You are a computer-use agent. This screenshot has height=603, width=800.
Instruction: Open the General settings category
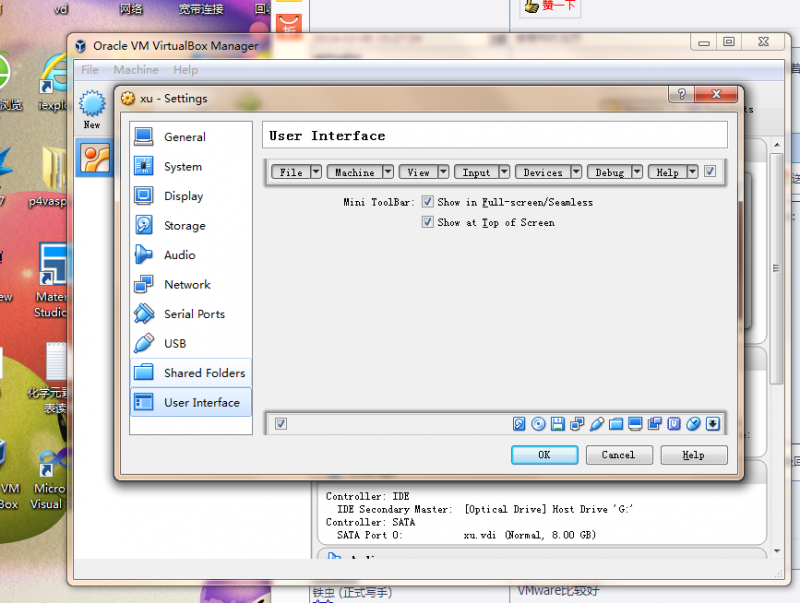(x=191, y=137)
